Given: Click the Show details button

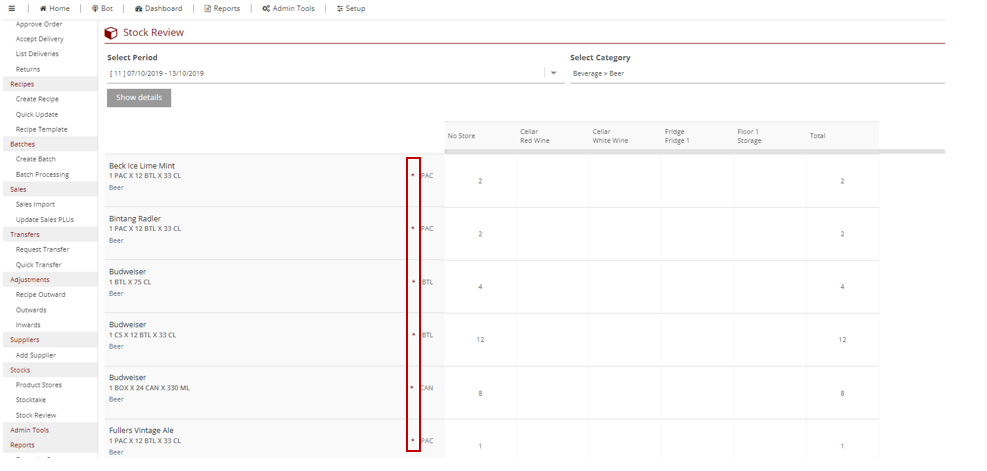Looking at the screenshot, I should tap(139, 98).
